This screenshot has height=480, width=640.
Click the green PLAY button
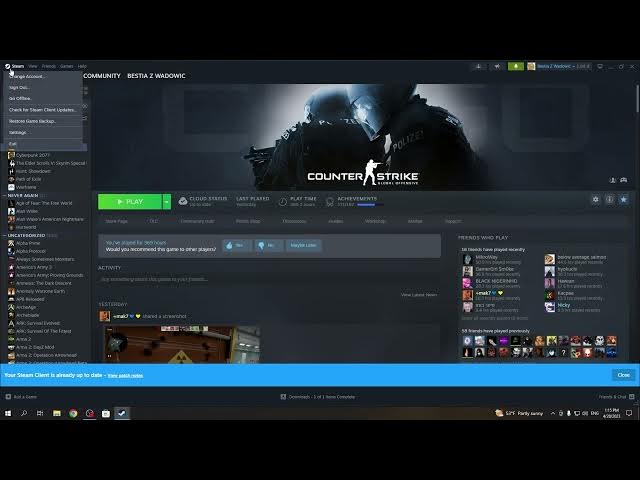pos(130,202)
